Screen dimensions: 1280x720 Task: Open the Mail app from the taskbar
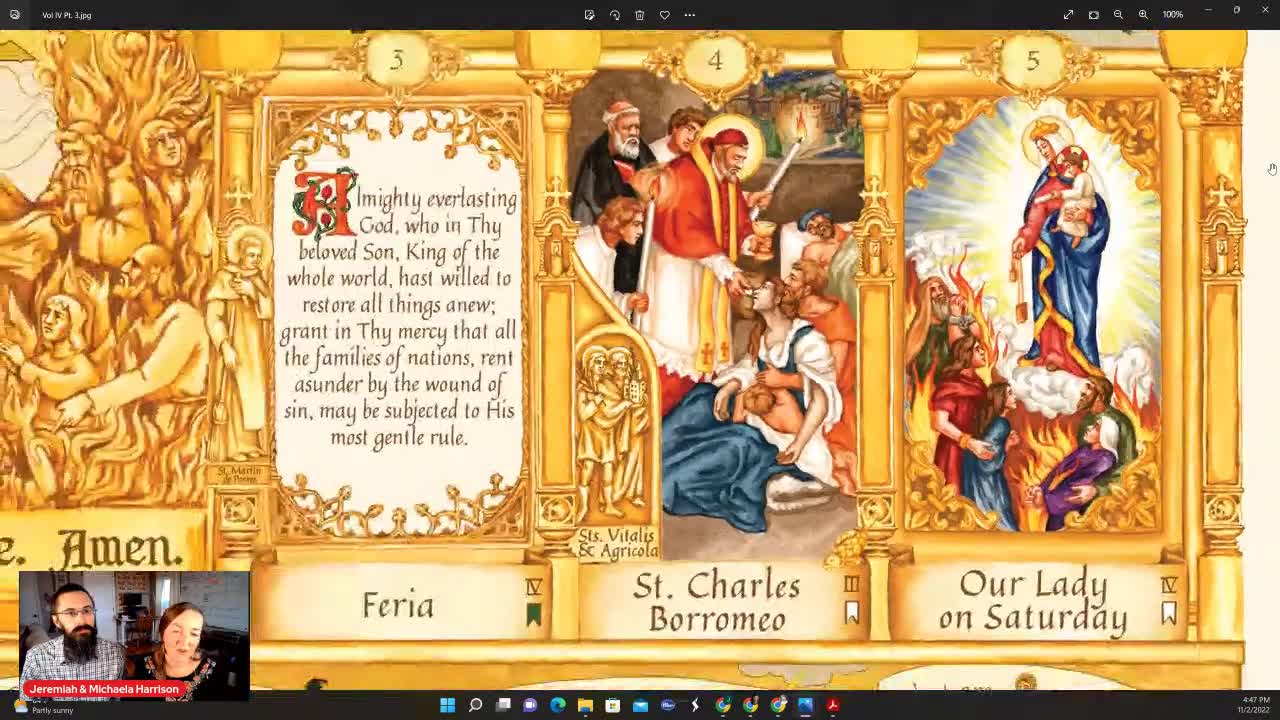tap(640, 705)
